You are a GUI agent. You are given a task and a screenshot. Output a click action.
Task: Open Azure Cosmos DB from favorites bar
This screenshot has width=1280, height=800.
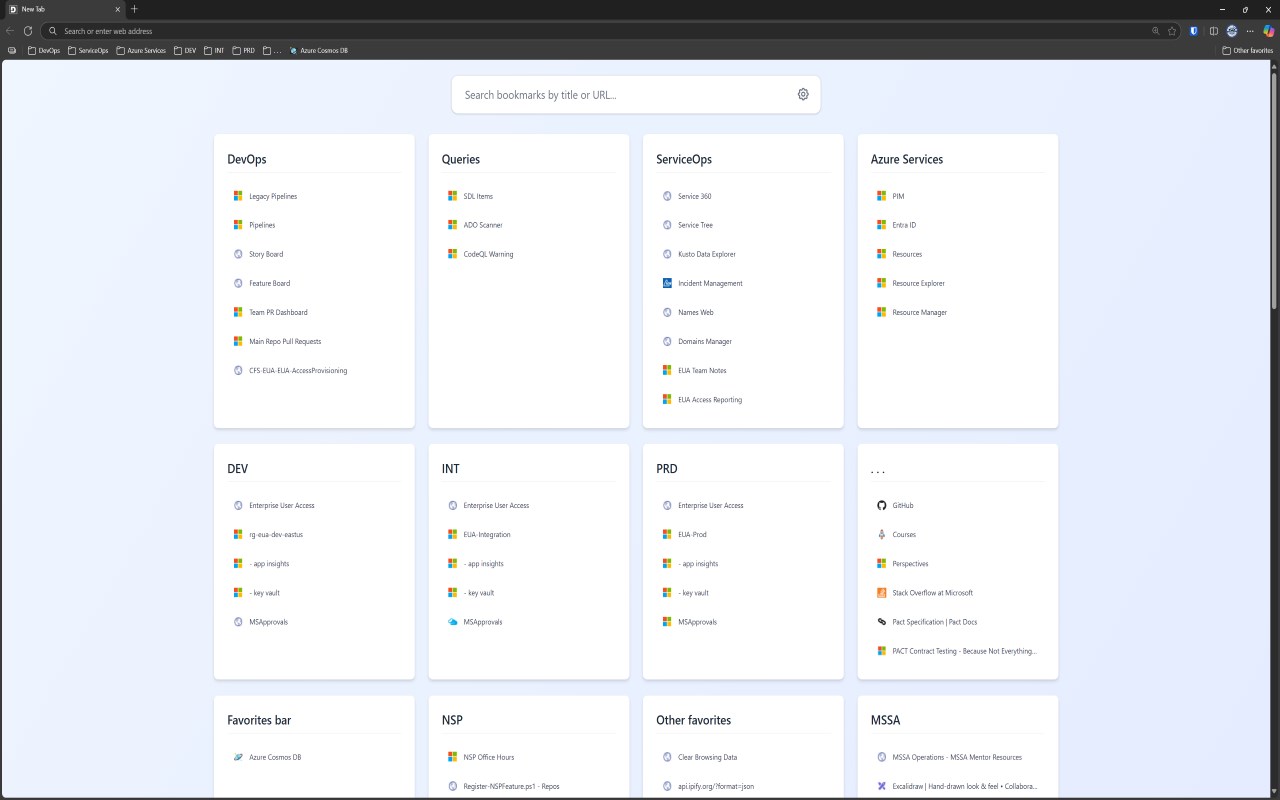(x=318, y=50)
